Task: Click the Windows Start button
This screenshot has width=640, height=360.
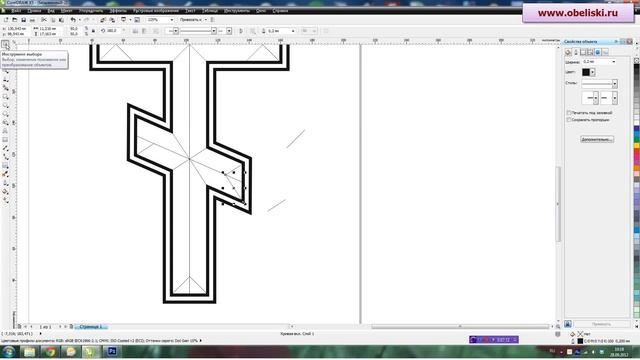Action: click(9, 351)
